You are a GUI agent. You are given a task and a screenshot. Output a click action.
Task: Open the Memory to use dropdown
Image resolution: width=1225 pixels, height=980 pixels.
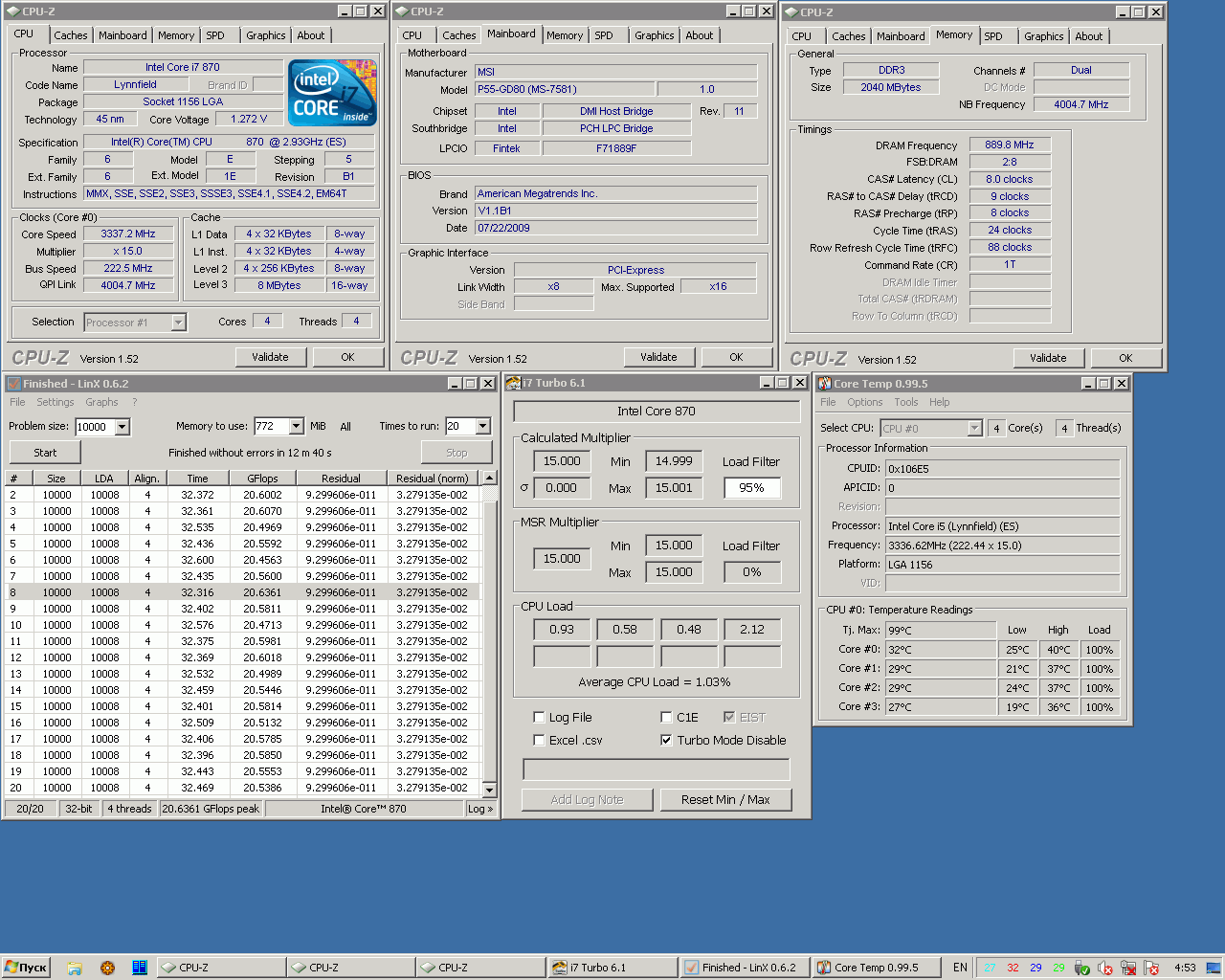tap(296, 427)
